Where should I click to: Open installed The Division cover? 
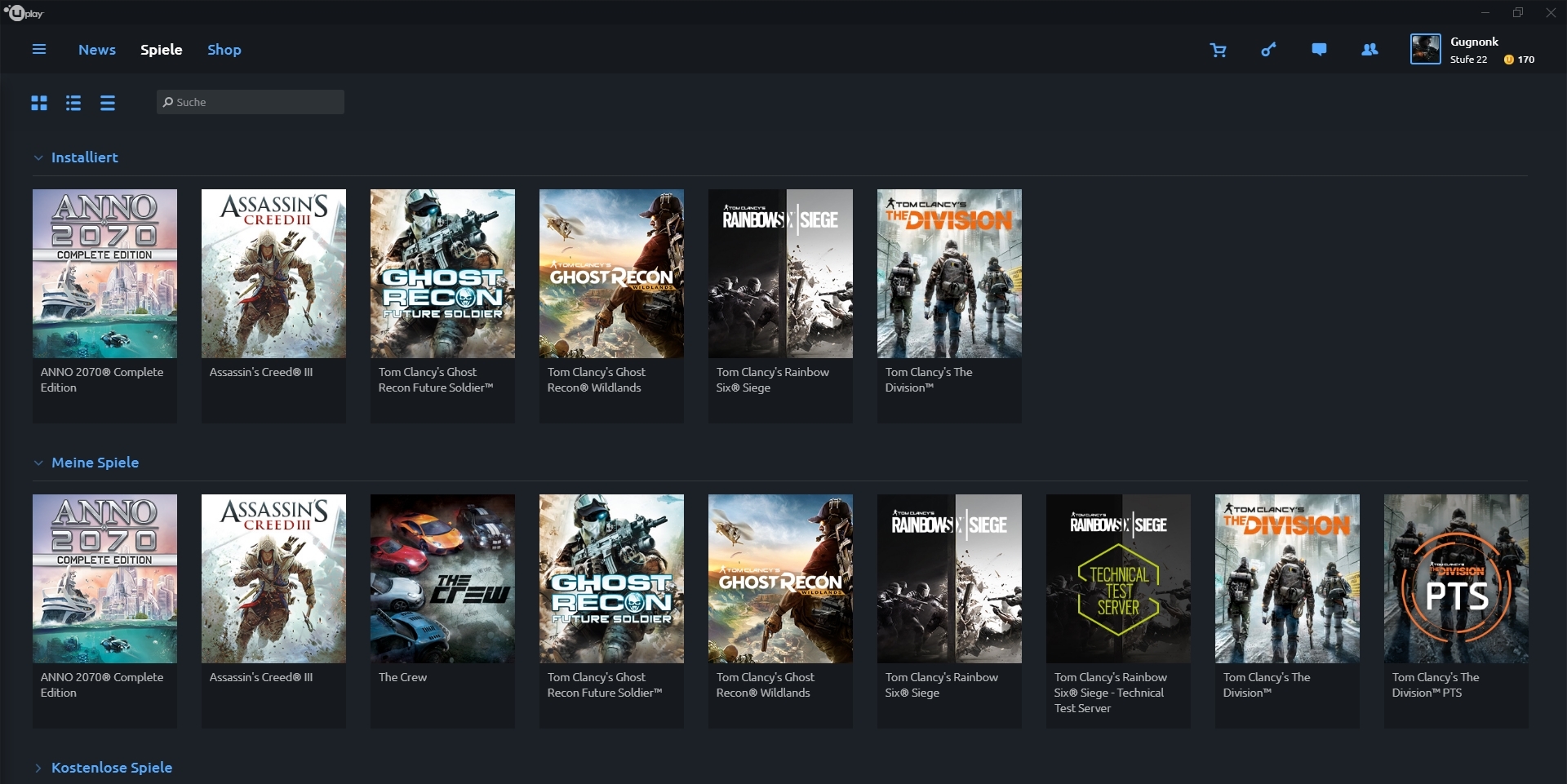[x=949, y=273]
